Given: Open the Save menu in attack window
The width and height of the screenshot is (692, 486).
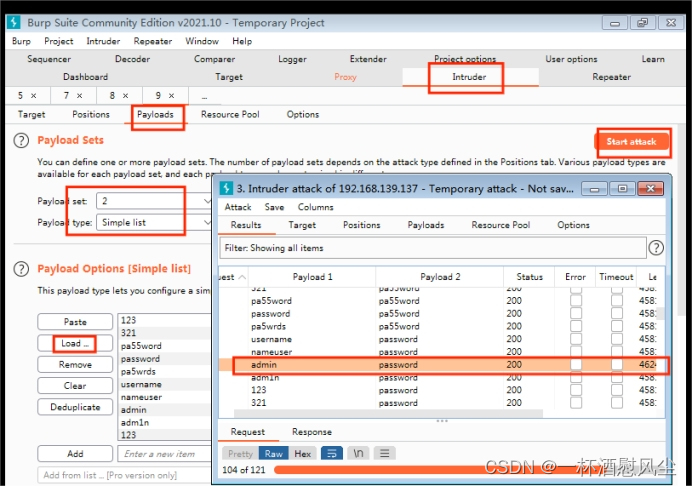Looking at the screenshot, I should [x=274, y=207].
